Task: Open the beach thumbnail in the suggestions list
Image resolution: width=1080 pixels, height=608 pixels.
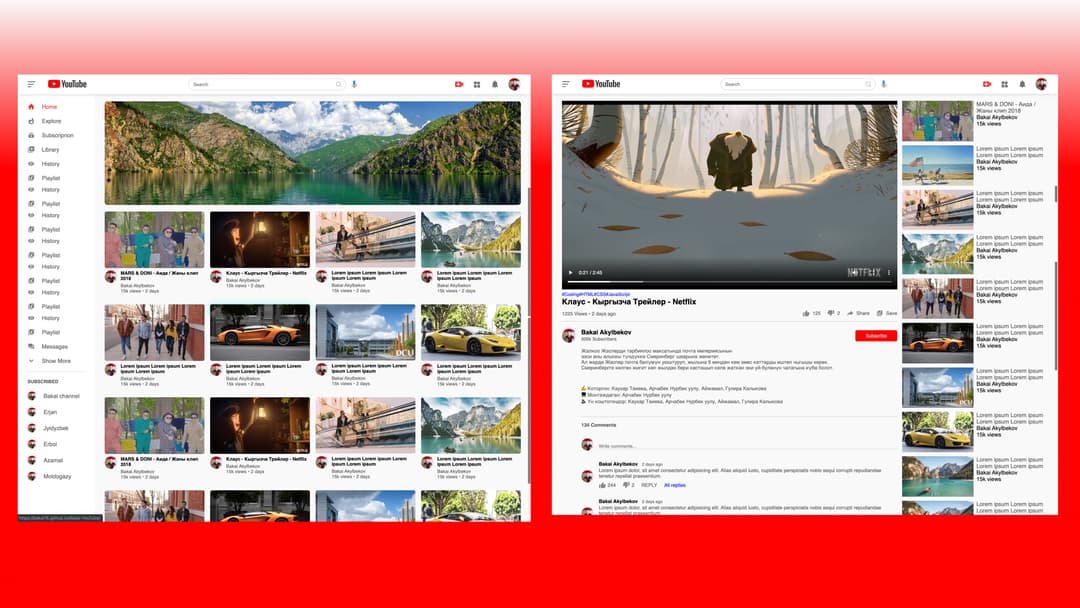Action: [x=937, y=165]
